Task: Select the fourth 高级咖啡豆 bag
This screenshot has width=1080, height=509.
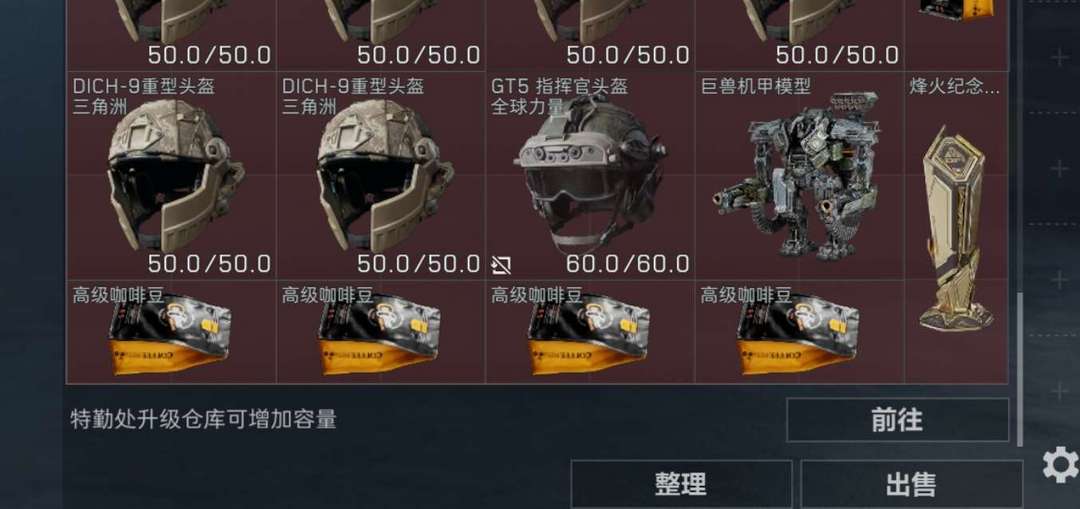Action: tap(800, 331)
